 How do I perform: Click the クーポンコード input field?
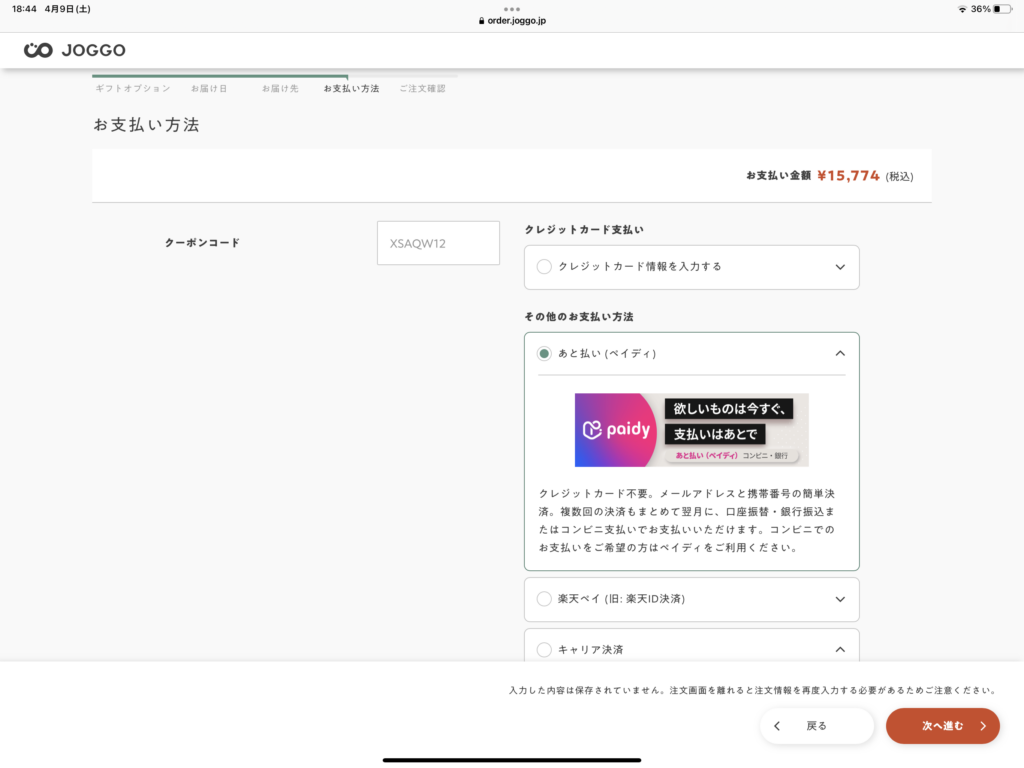tap(438, 243)
